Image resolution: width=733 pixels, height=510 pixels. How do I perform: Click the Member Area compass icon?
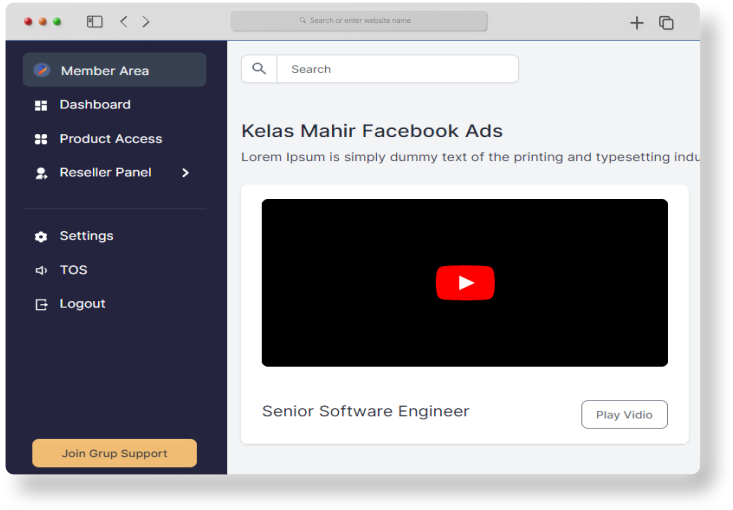pos(41,70)
